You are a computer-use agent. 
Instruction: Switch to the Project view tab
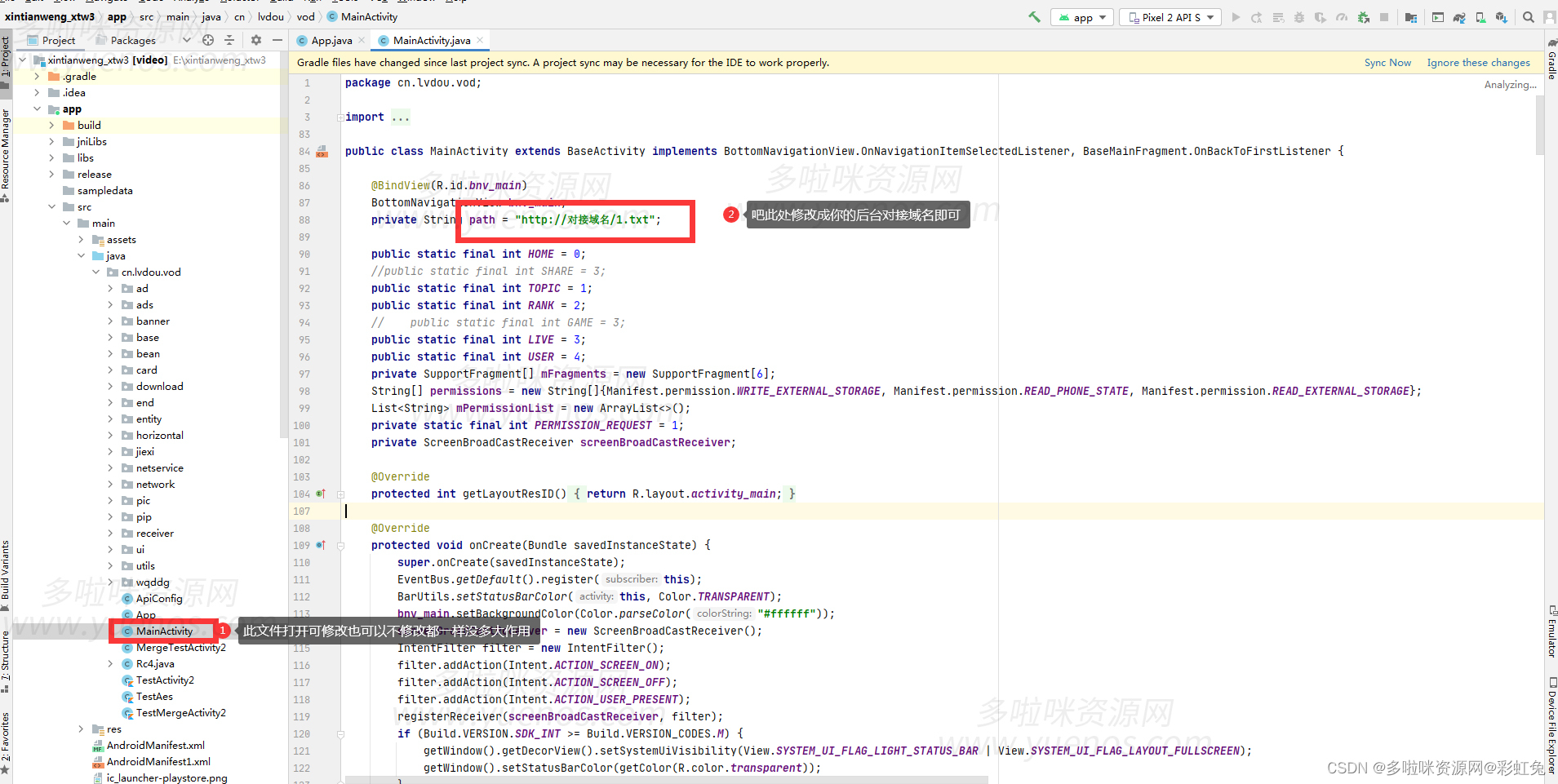tap(51, 40)
